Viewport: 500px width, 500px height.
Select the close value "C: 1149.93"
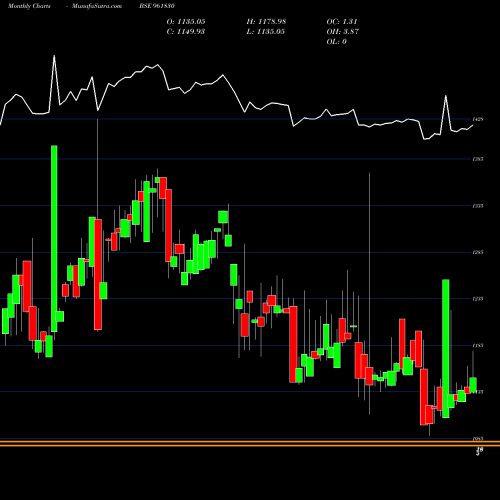pos(186,32)
